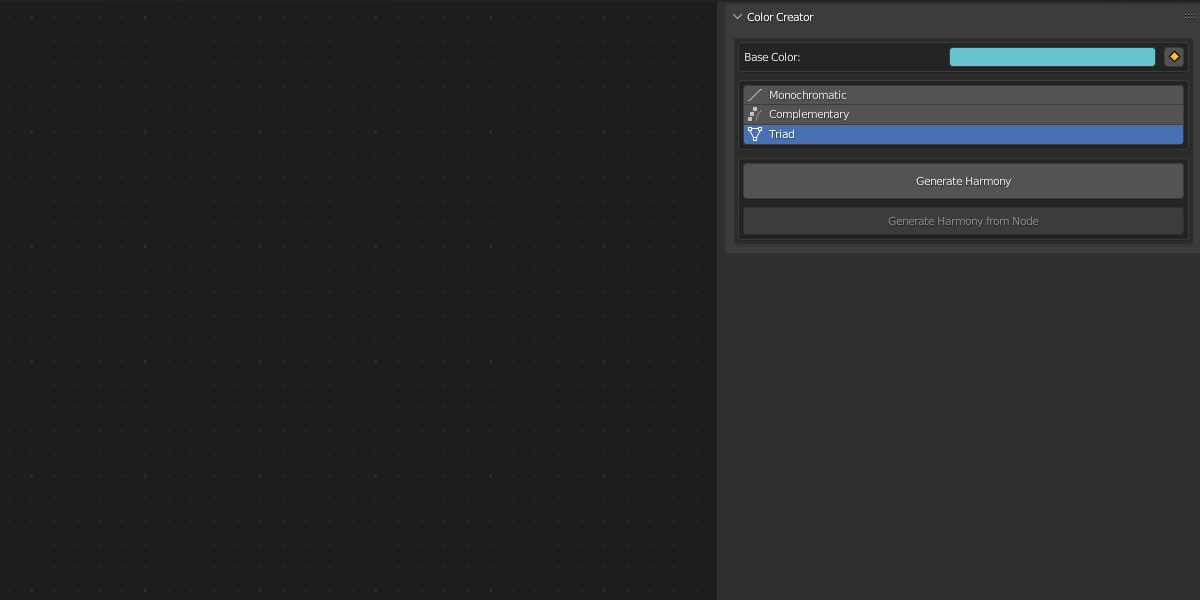Select the Monochromatic harmony option
This screenshot has width=1200, height=600.
[x=963, y=95]
